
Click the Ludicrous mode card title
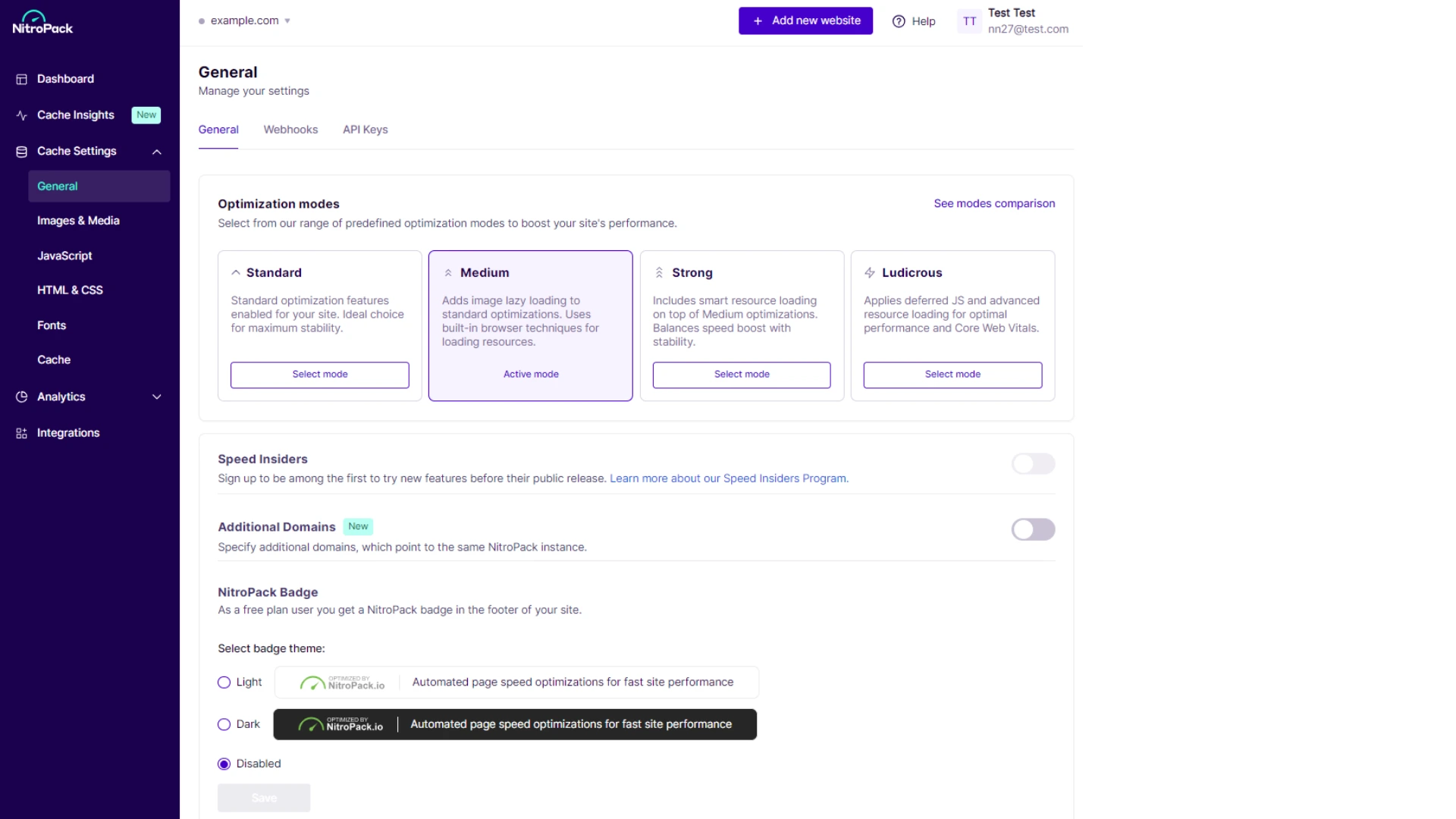point(912,272)
